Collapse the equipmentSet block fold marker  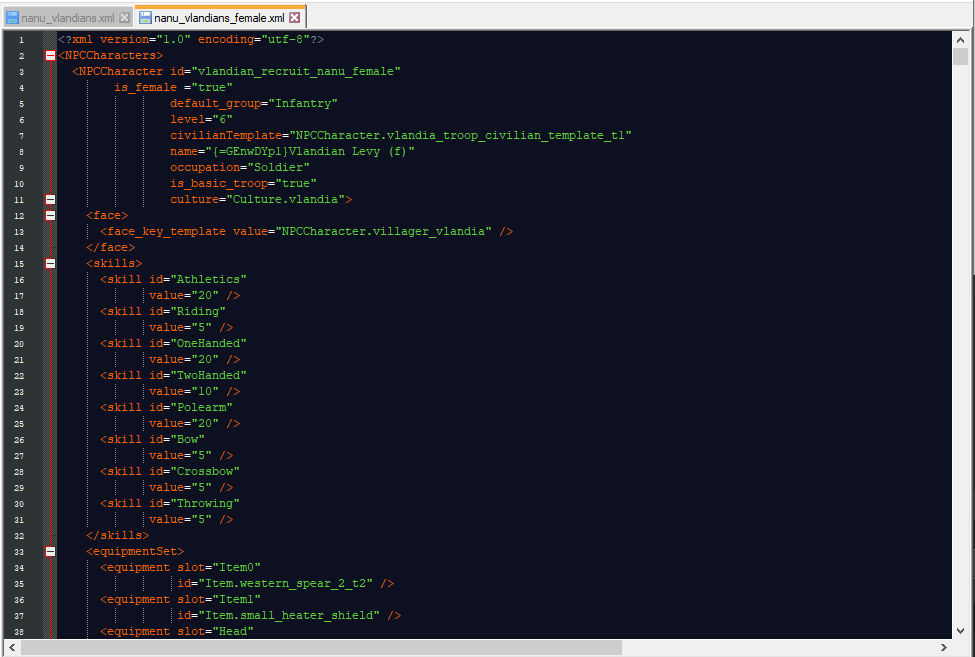(50, 552)
